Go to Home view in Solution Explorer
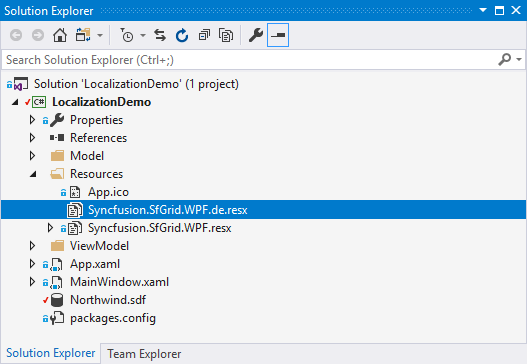The height and width of the screenshot is (364, 527). pos(60,35)
